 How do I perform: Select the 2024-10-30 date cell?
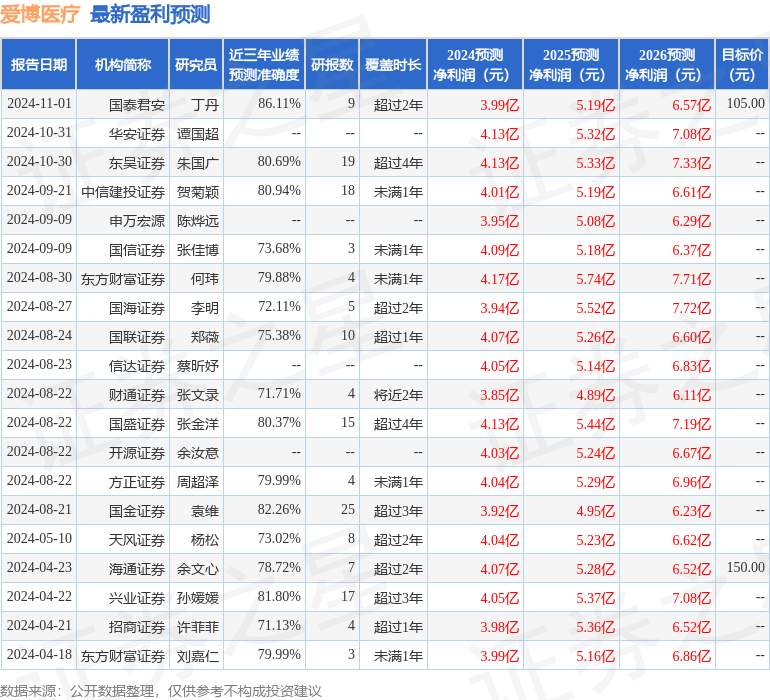pyautogui.click(x=39, y=162)
